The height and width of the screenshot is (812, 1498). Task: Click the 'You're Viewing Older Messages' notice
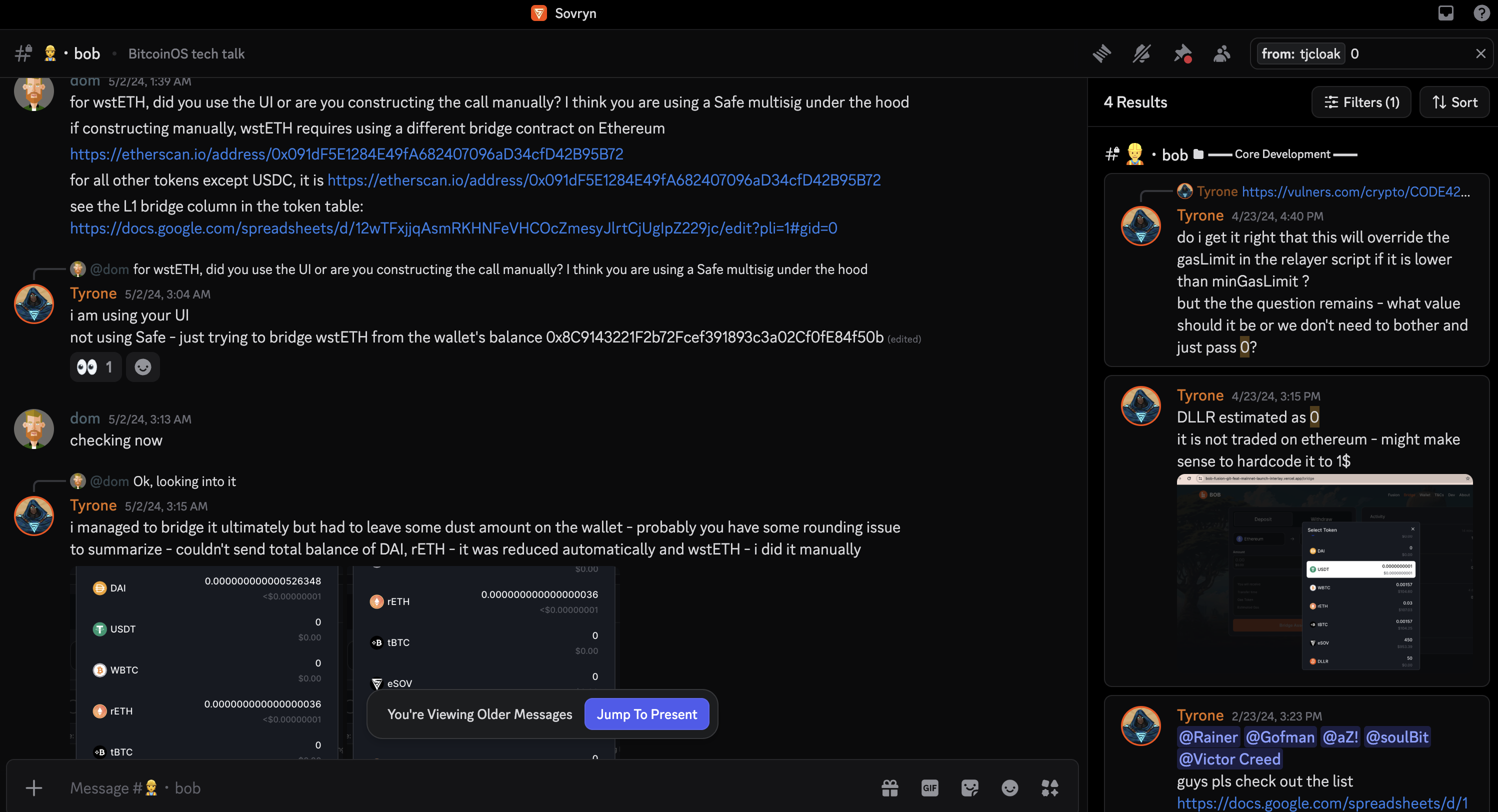pyautogui.click(x=480, y=714)
